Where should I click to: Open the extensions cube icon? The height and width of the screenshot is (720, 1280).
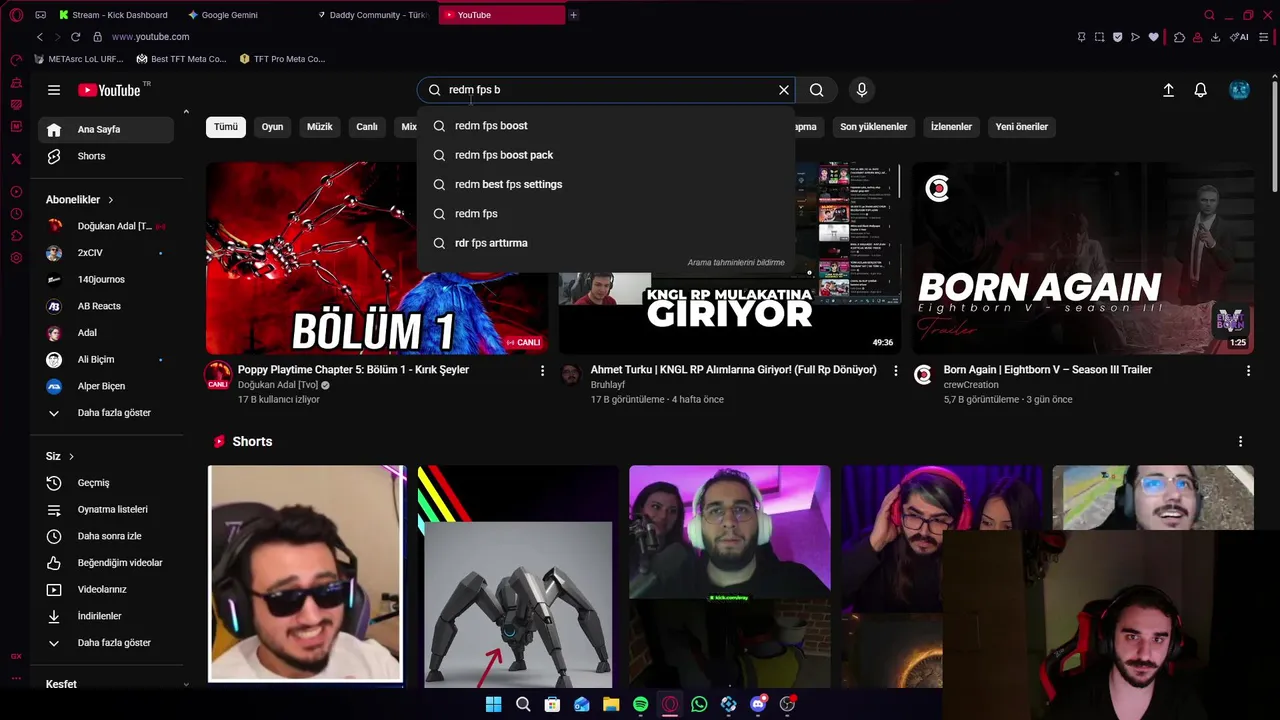click(1179, 37)
